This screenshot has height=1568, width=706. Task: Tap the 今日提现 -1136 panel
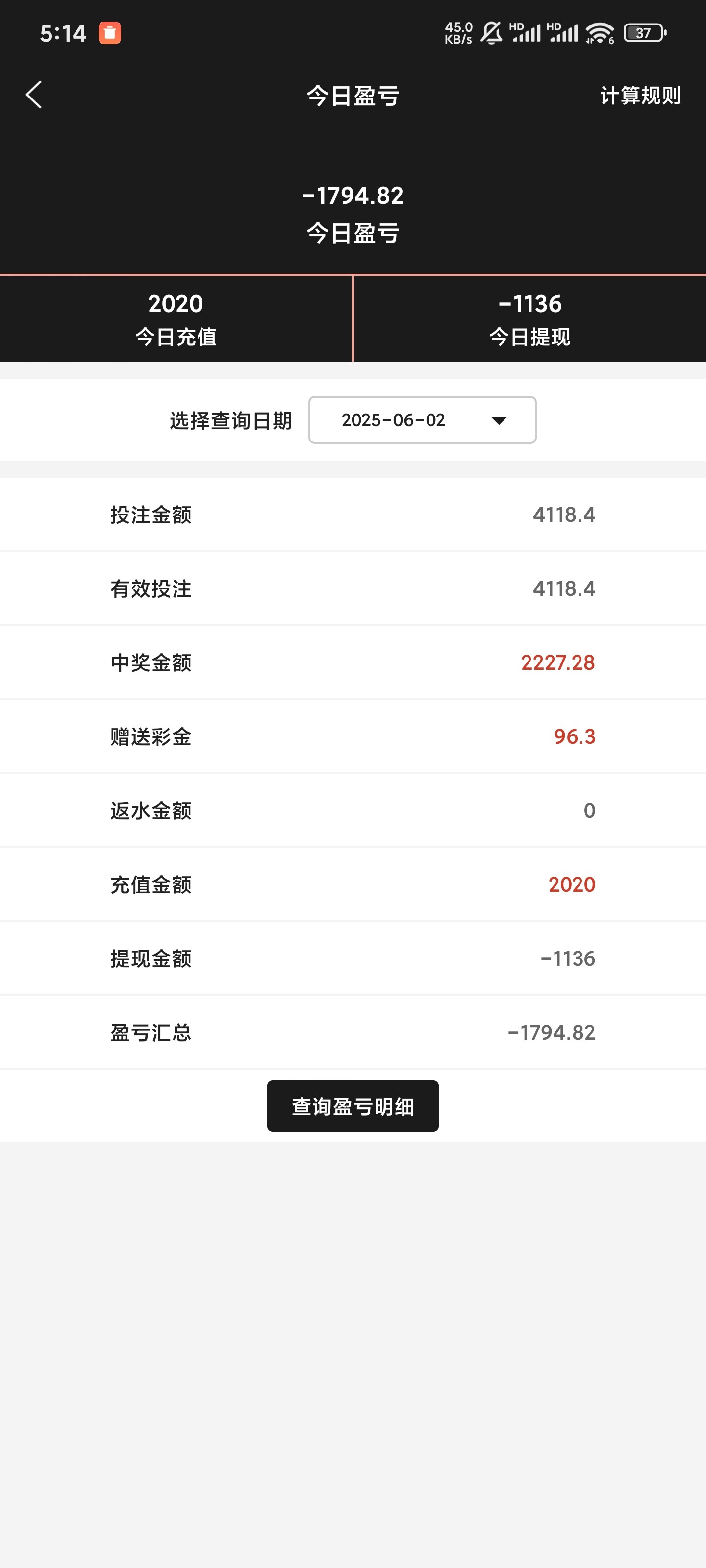coord(529,318)
